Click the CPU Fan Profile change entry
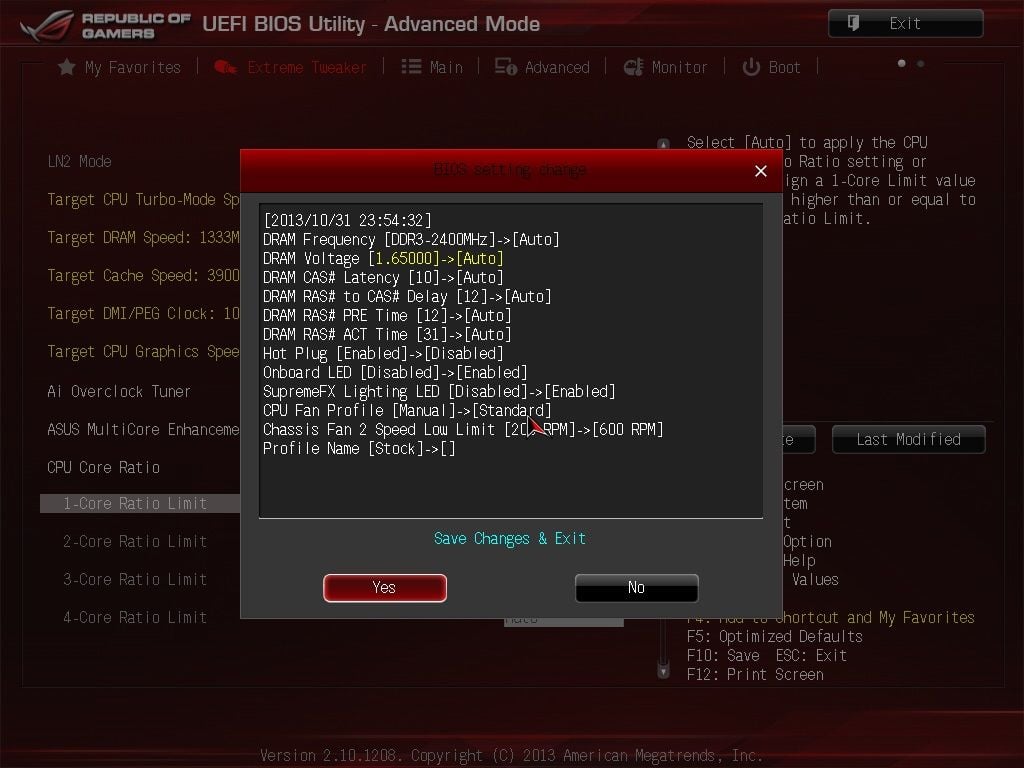Image resolution: width=1024 pixels, height=768 pixels. coord(408,410)
